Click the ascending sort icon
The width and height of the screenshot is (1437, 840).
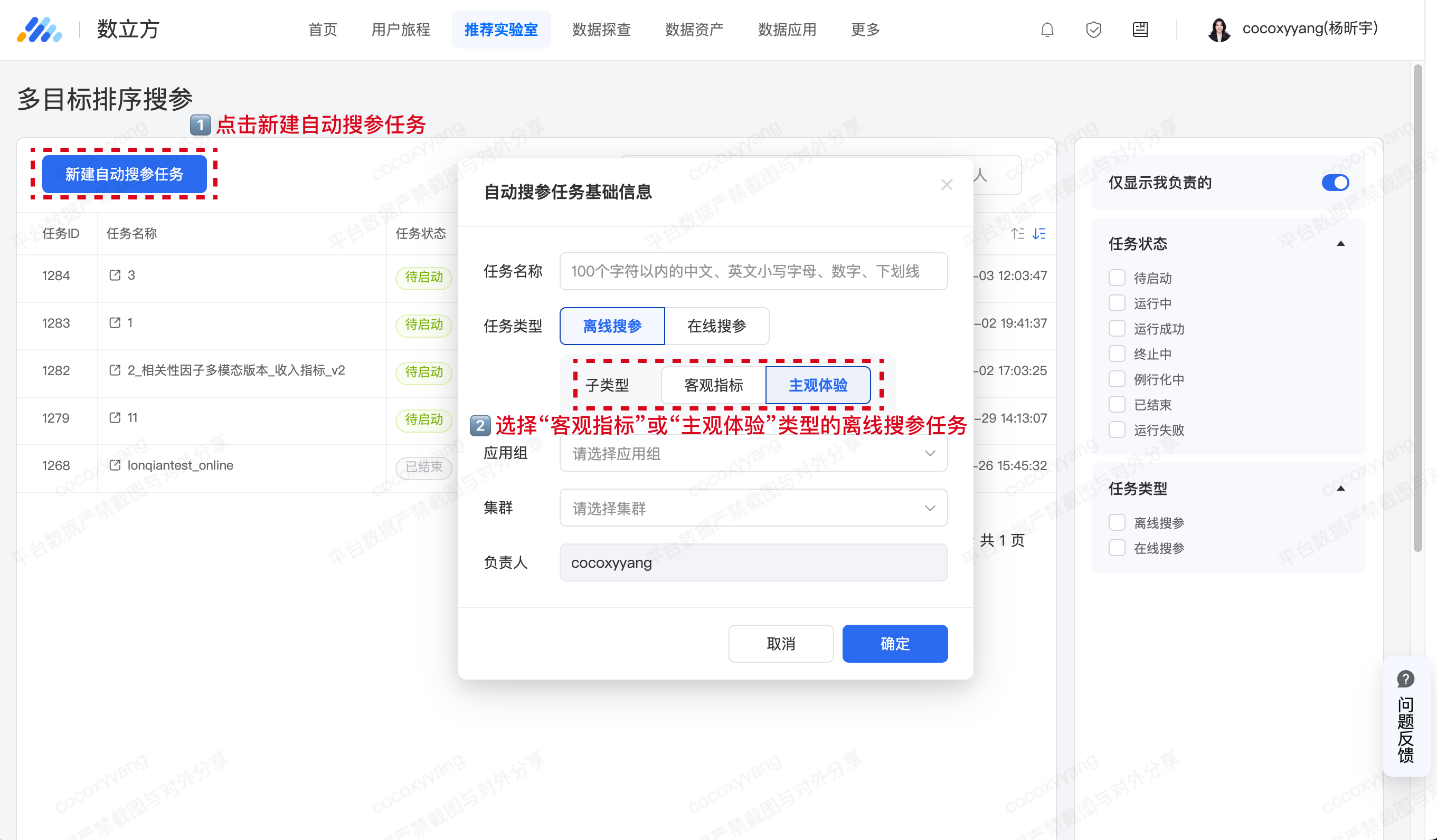pos(1018,234)
